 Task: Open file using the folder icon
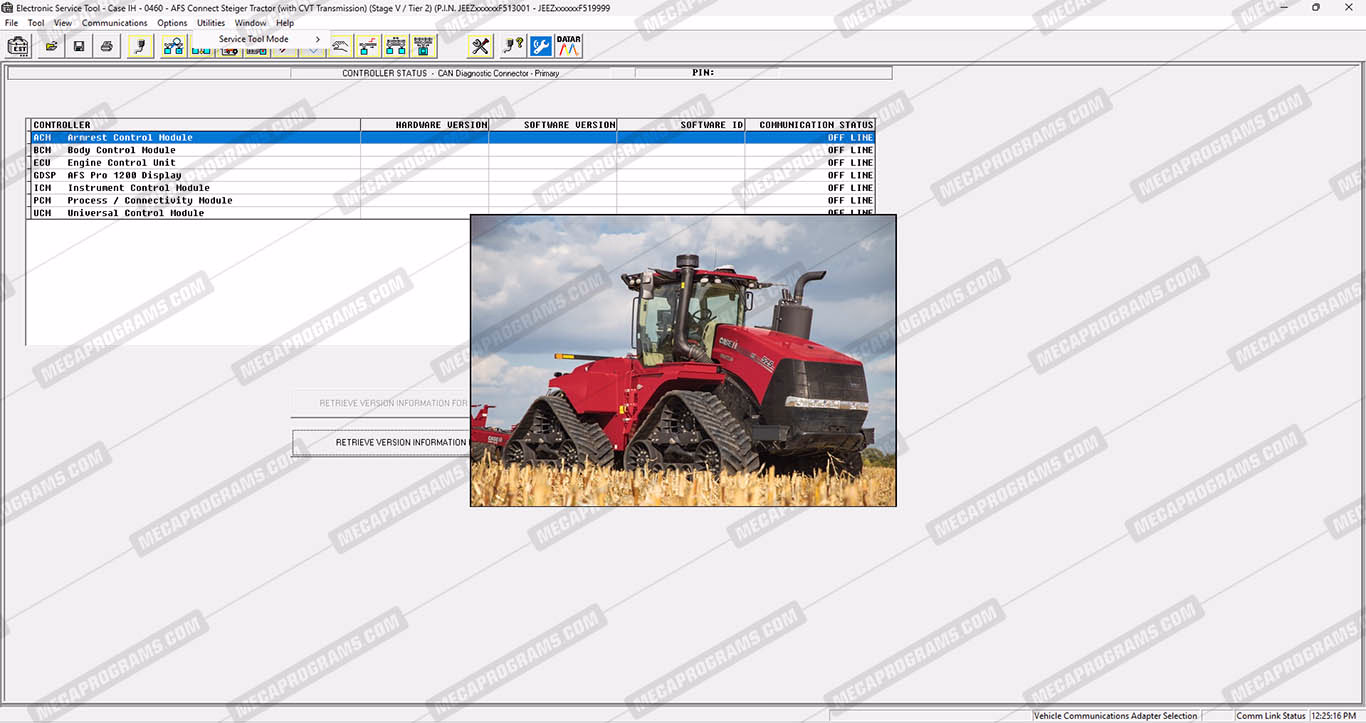pos(51,46)
